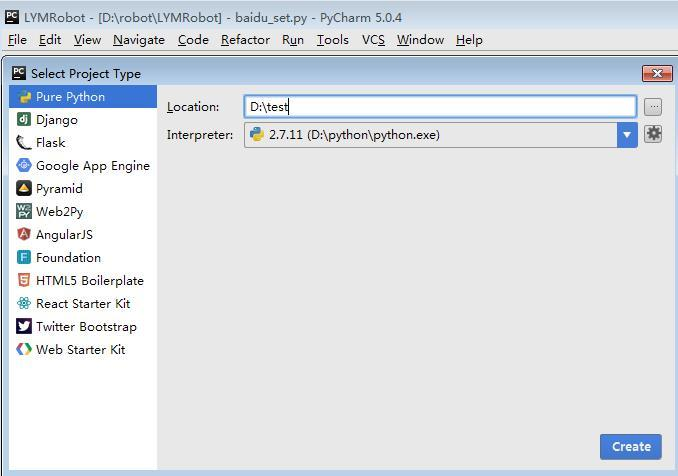Select the Pure Python project type icon
Screen dimensions: 678x476
[x=24, y=97]
